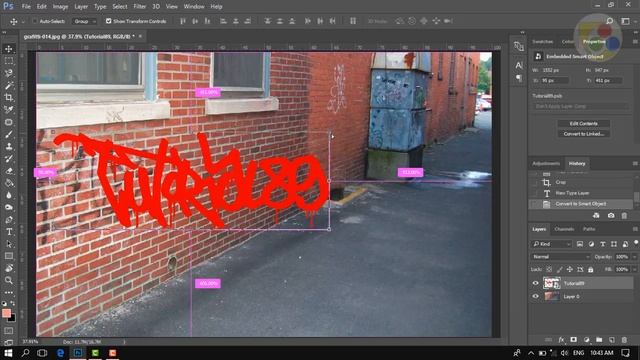The width and height of the screenshot is (640, 360).
Task: Switch to the Channels tab
Action: (x=564, y=229)
